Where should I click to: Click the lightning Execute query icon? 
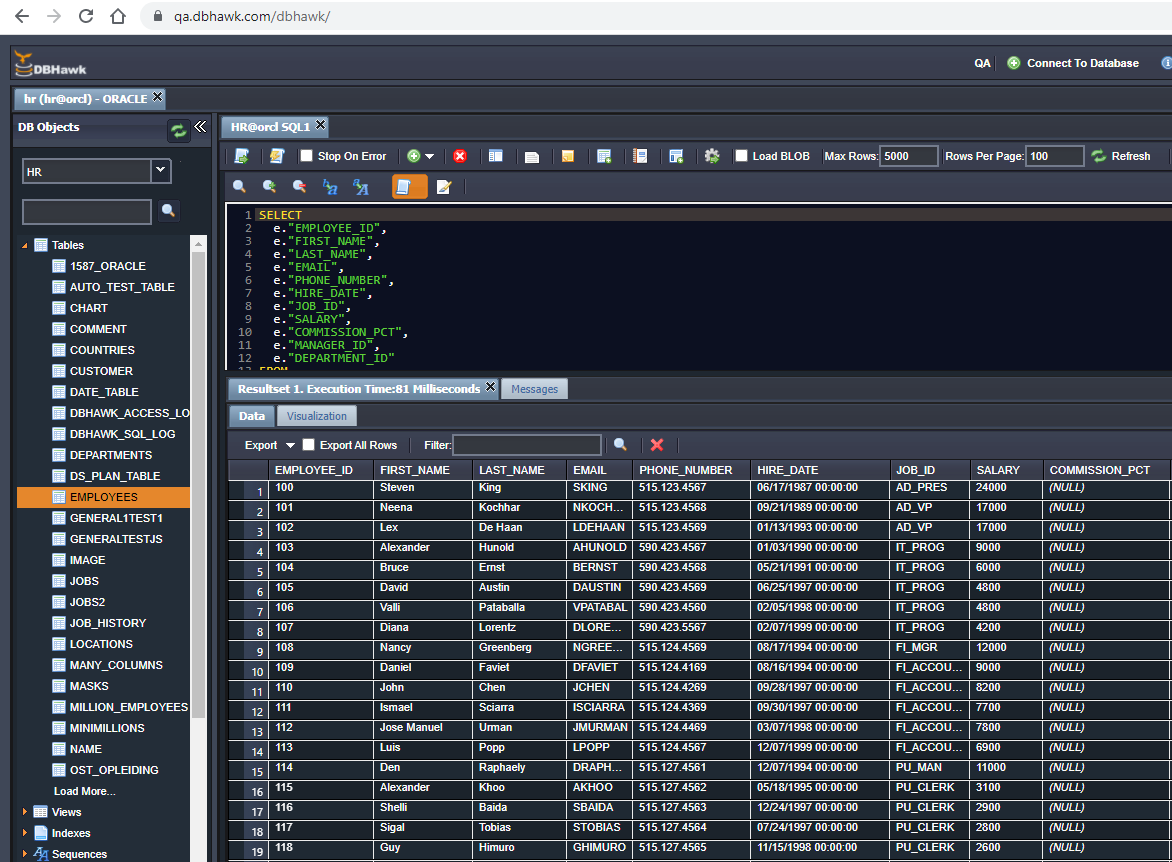[277, 156]
